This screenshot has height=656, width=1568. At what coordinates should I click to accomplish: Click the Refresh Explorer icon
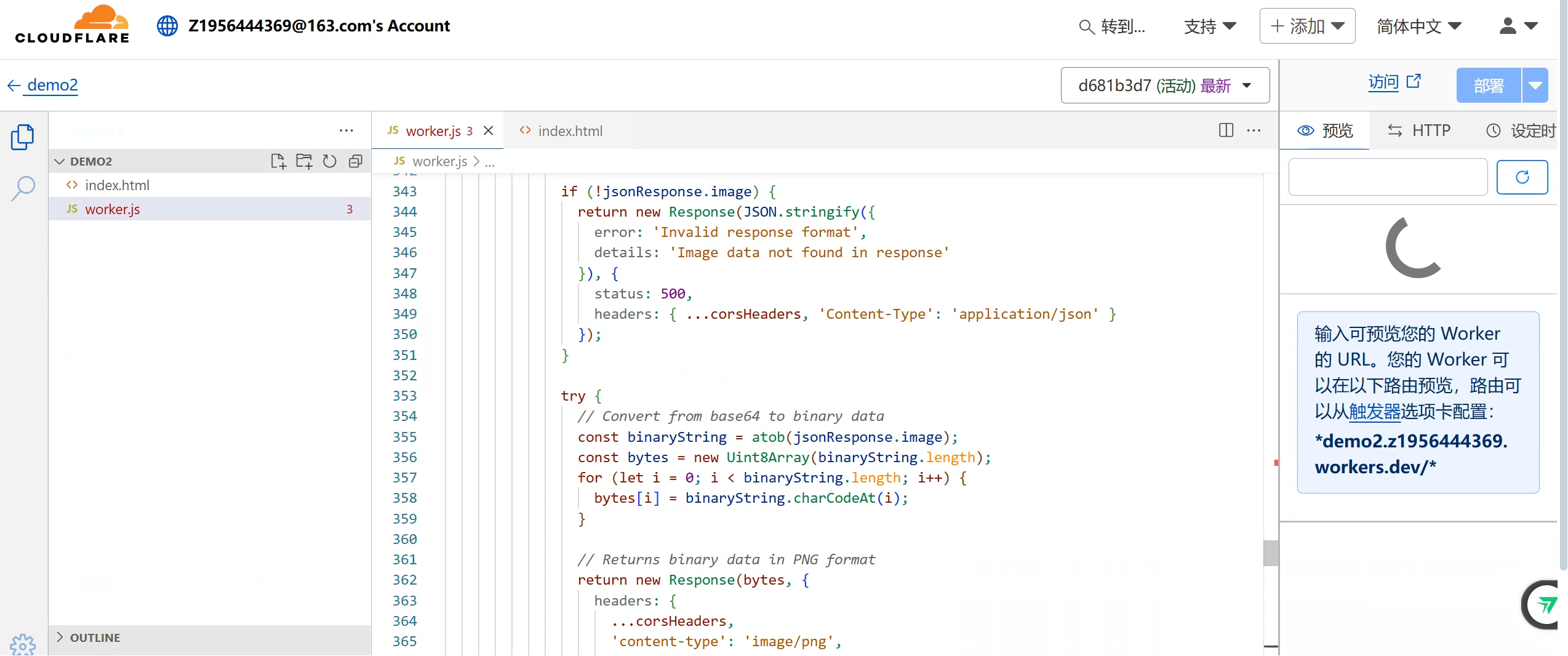coord(330,161)
